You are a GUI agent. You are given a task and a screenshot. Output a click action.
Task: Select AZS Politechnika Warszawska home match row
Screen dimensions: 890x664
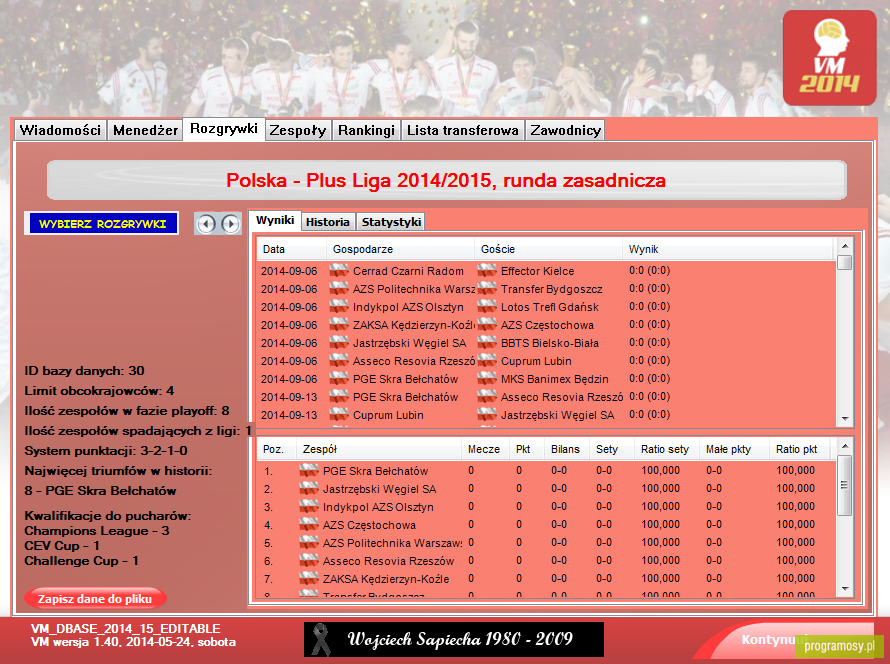coord(547,289)
